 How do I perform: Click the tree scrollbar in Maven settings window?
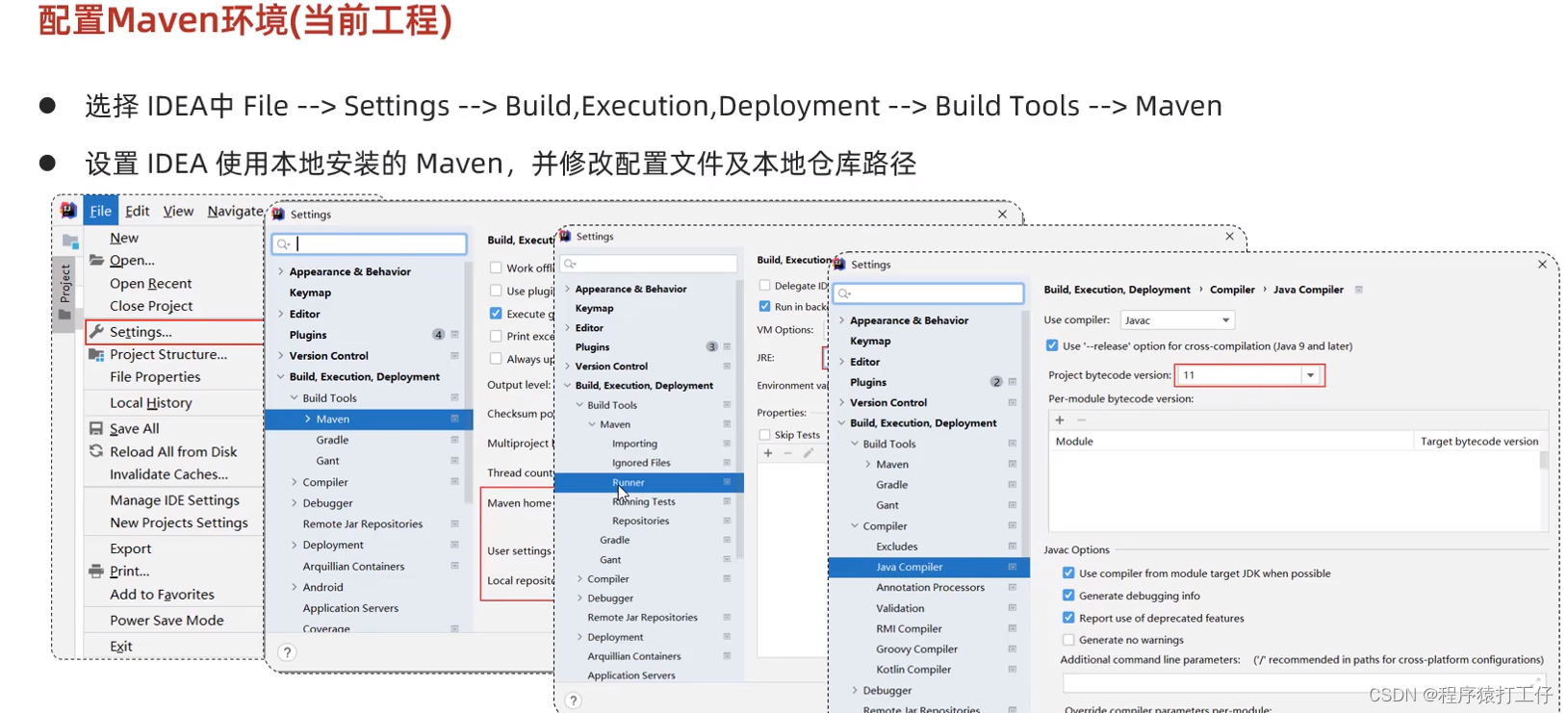click(469, 382)
